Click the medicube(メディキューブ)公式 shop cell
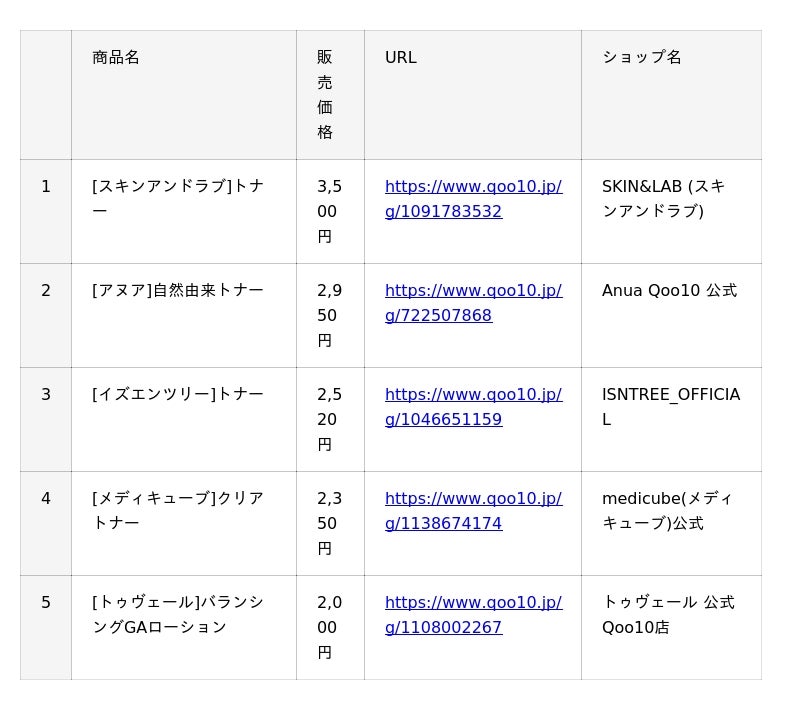The height and width of the screenshot is (710, 800). 666,511
